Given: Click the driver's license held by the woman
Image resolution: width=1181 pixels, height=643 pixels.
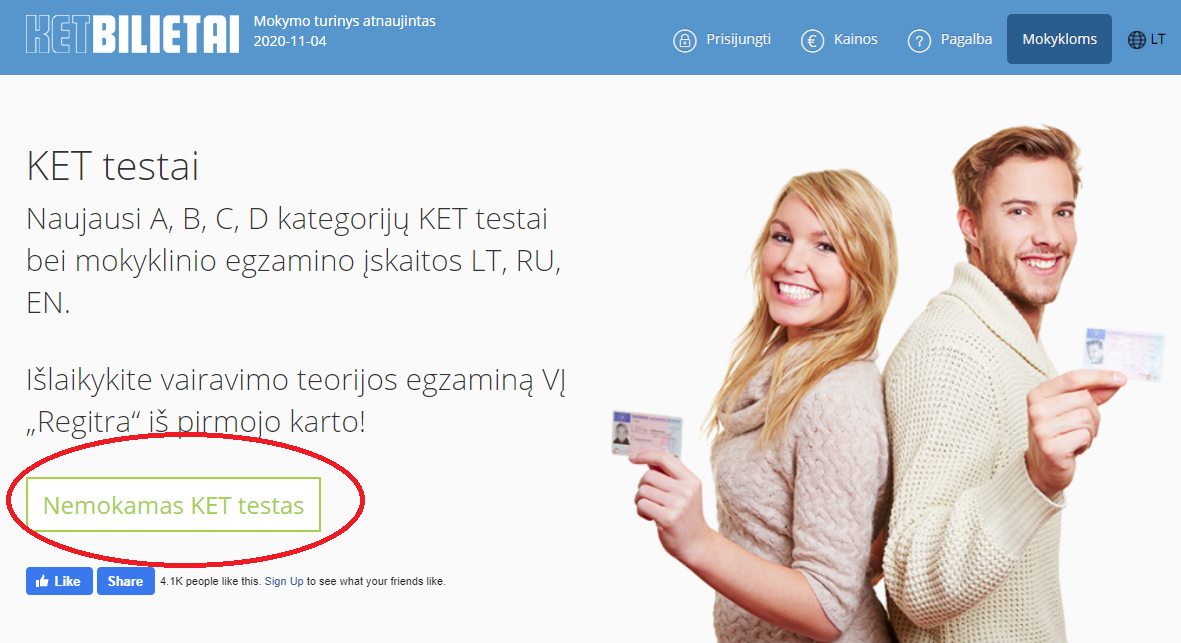Looking at the screenshot, I should [646, 435].
